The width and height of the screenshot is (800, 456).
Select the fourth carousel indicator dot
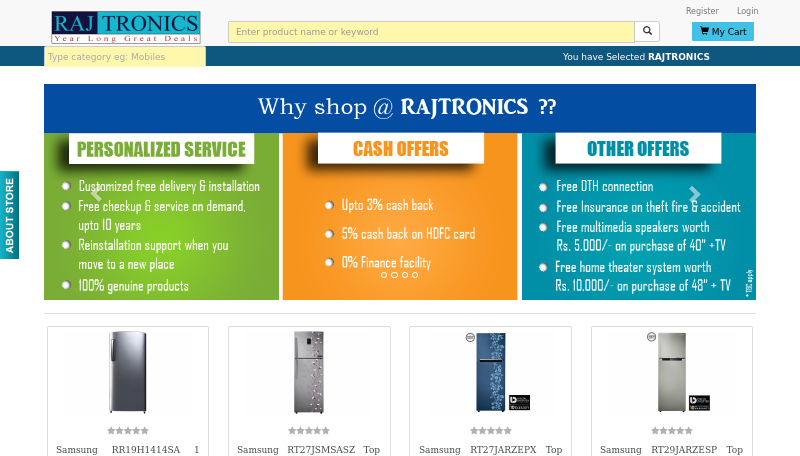click(x=415, y=275)
